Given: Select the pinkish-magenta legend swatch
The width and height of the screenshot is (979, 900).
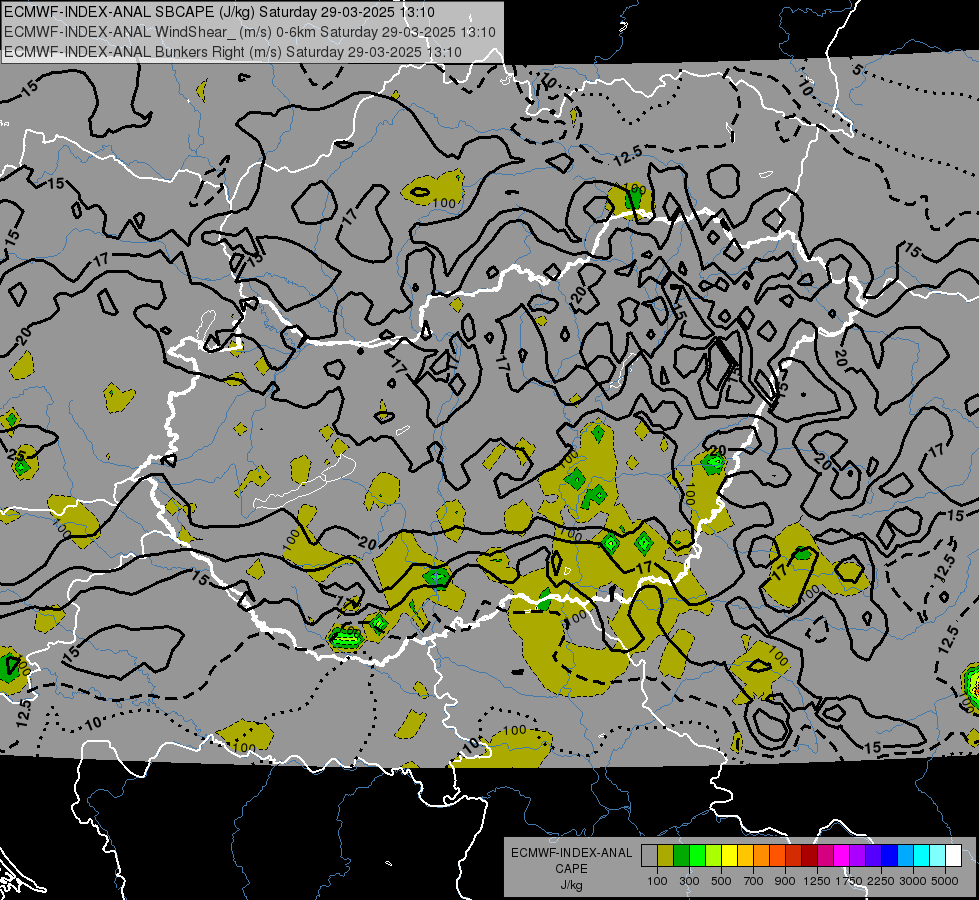Looking at the screenshot, I should tap(825, 855).
